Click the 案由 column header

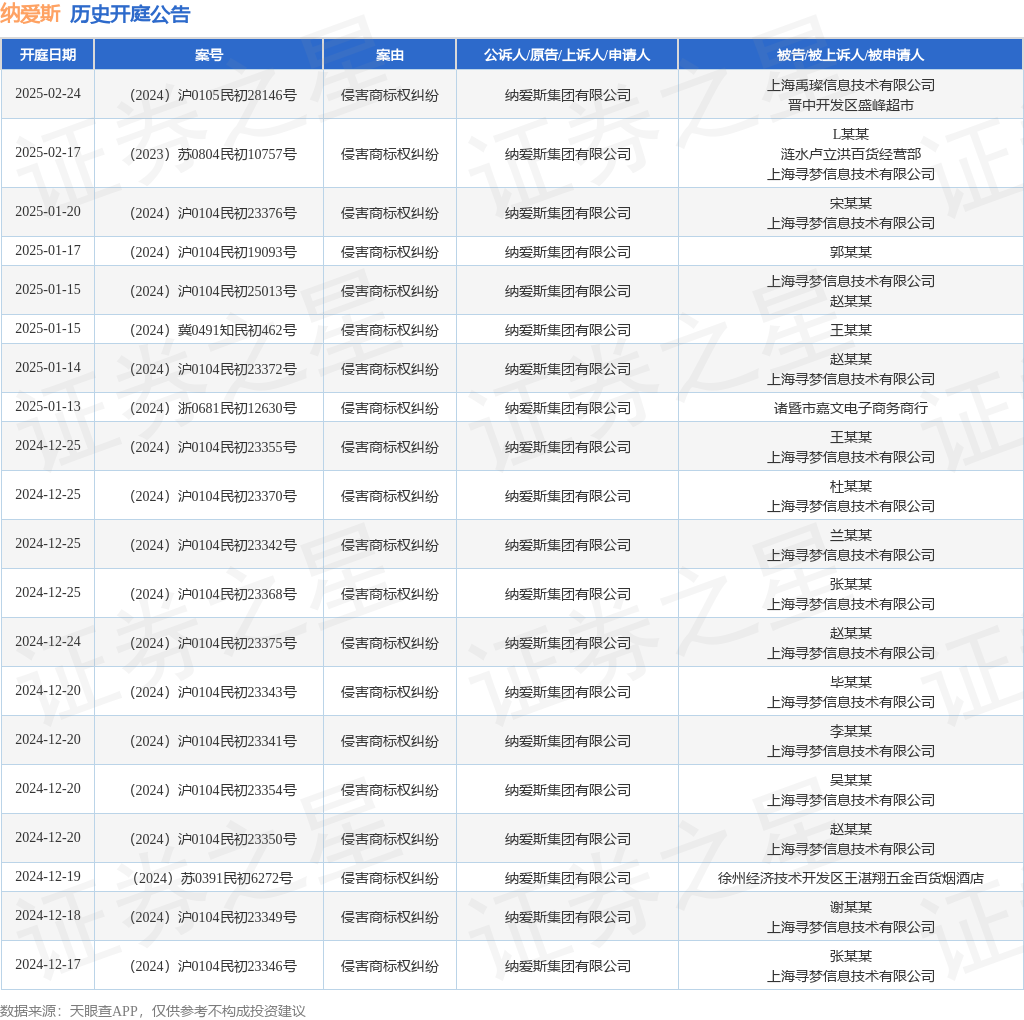(x=390, y=55)
